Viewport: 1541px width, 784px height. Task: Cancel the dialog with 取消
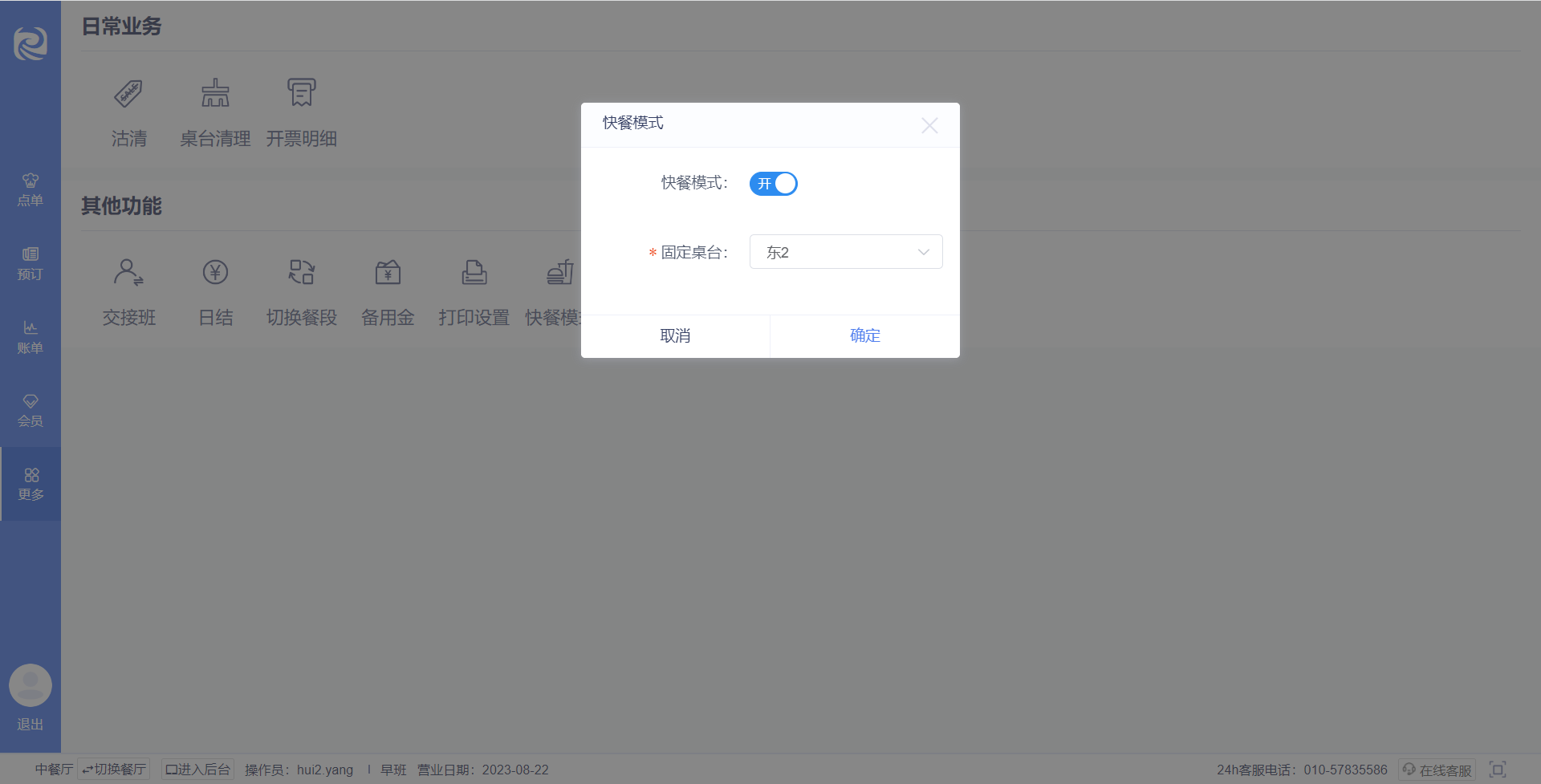click(x=675, y=335)
